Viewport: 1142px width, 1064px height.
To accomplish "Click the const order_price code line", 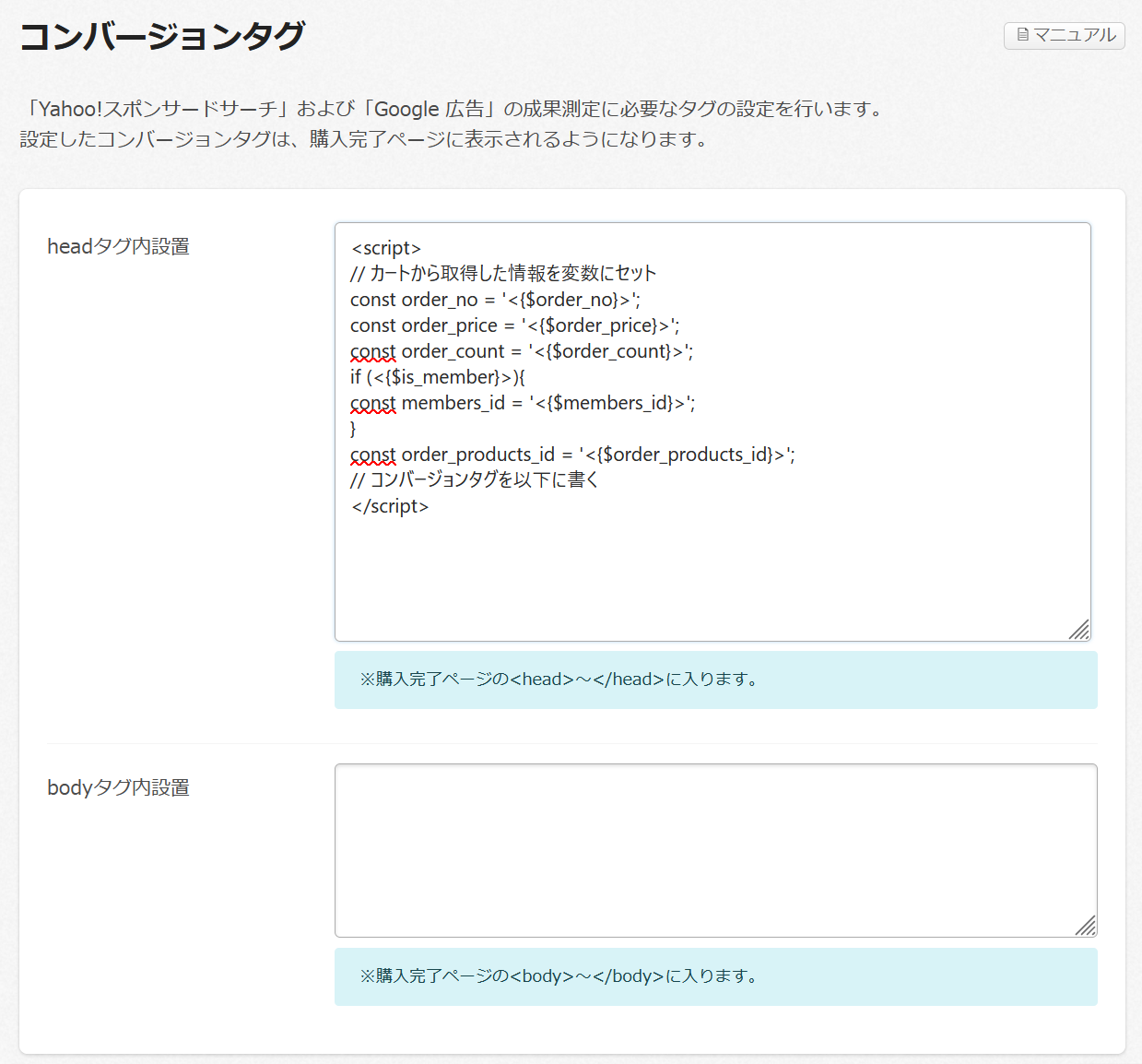I will (x=514, y=325).
